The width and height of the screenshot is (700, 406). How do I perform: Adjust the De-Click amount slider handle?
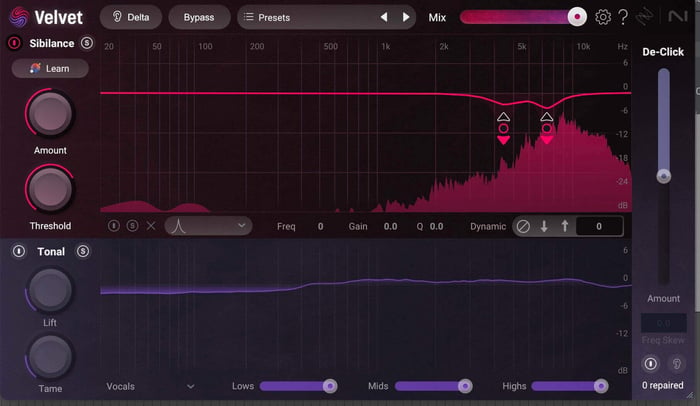coord(663,176)
